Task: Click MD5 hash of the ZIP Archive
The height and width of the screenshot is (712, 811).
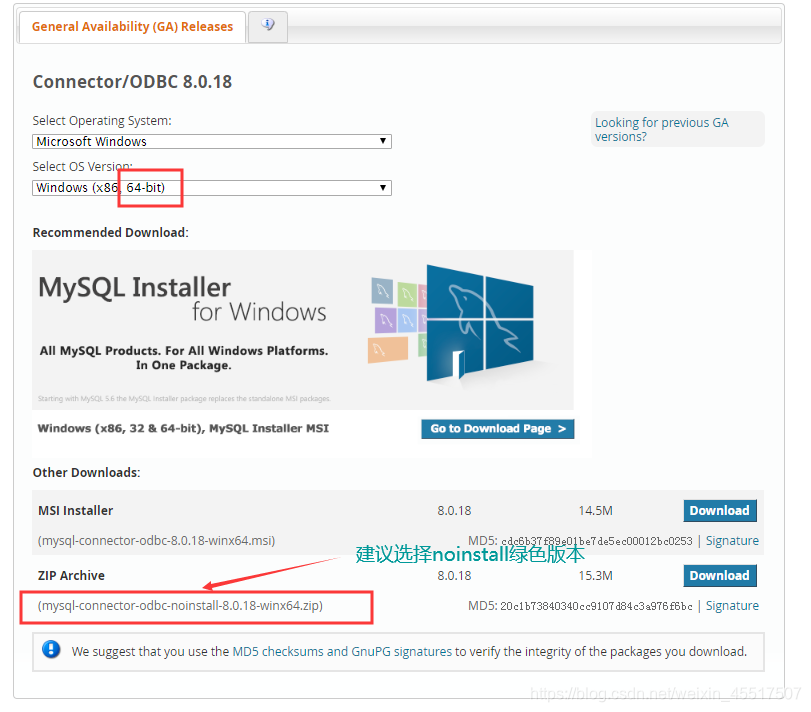Action: click(x=596, y=606)
